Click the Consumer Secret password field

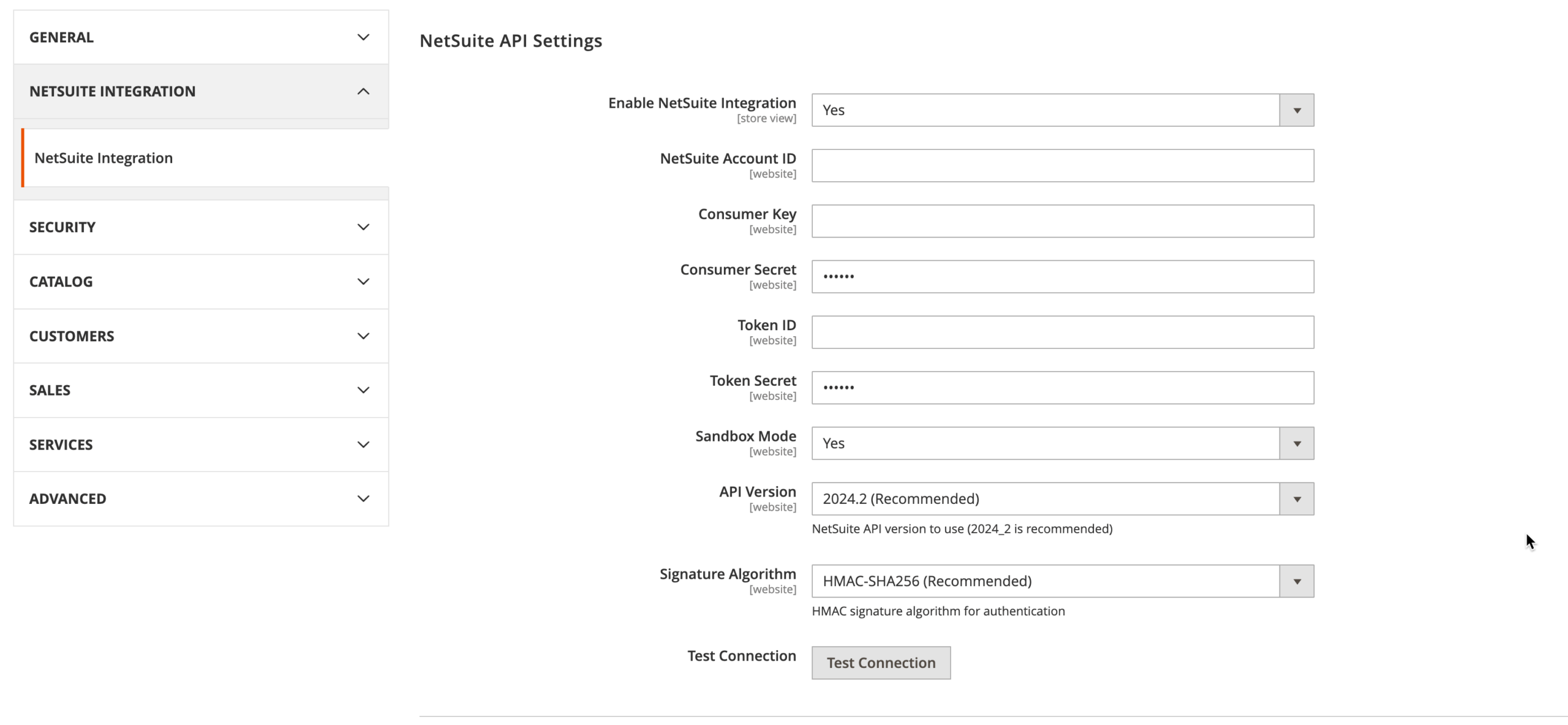click(1062, 277)
